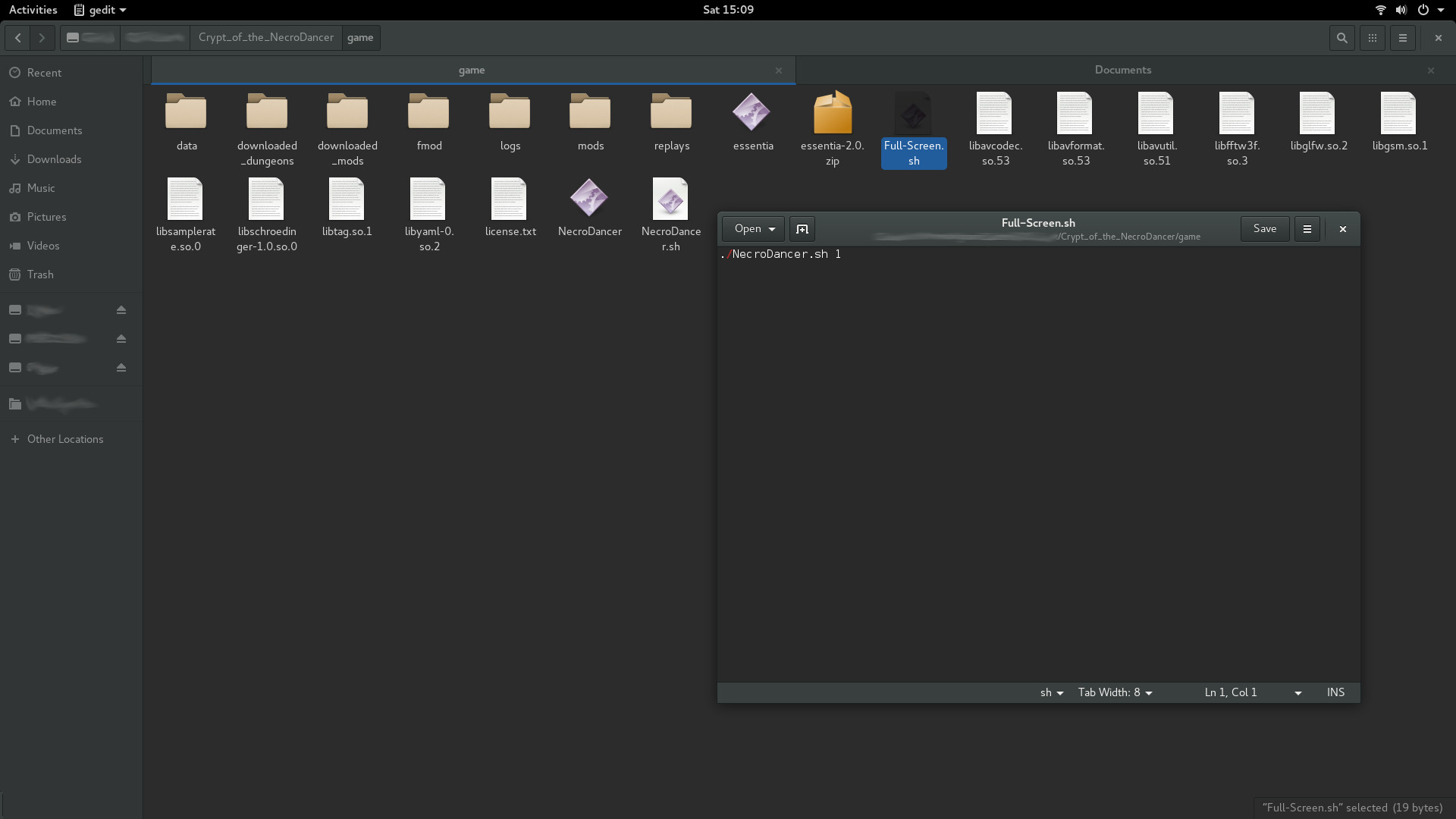
Task: Click Crypt_of_the_NecroDancer breadcrumb
Action: point(266,38)
